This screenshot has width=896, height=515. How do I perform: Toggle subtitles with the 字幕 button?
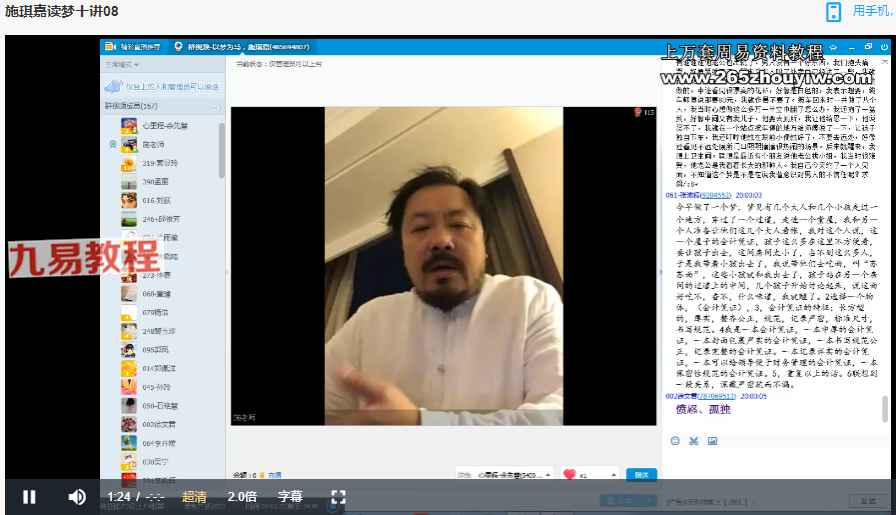pos(290,497)
